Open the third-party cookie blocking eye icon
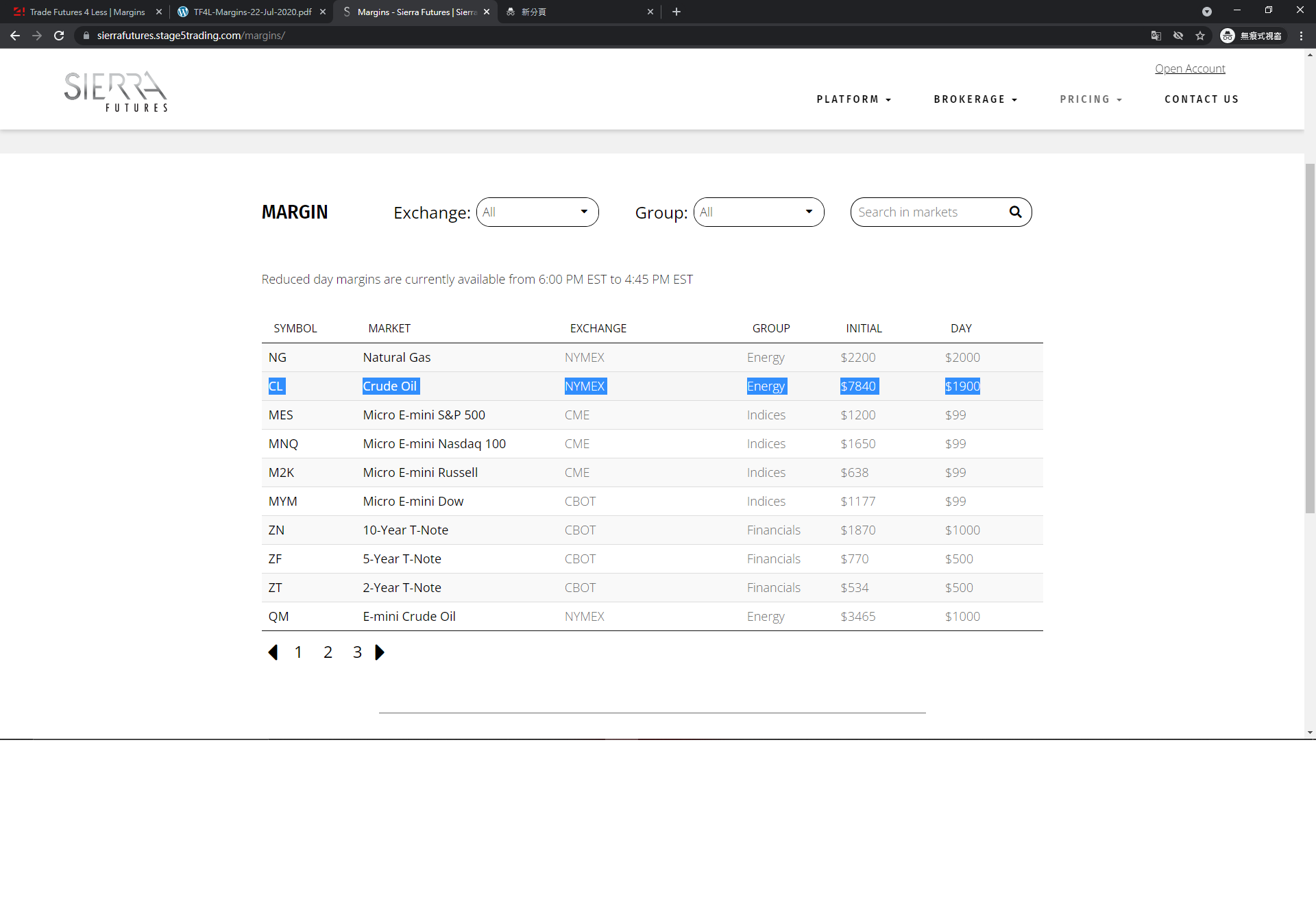 tap(1178, 36)
